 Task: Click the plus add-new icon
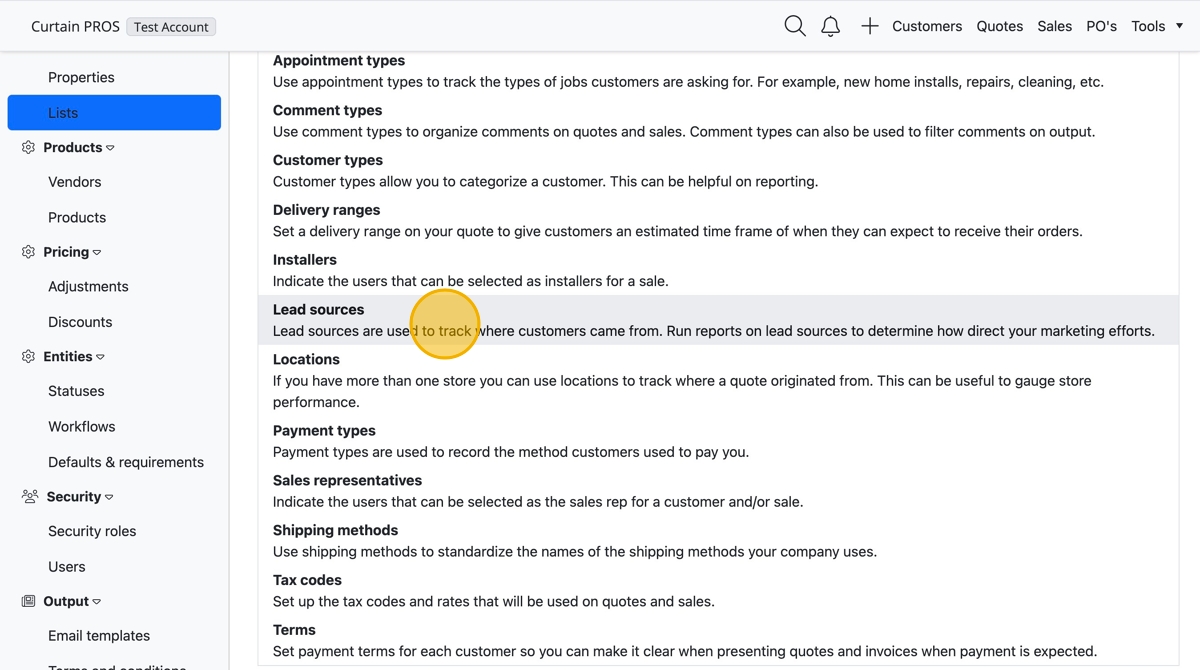[870, 26]
